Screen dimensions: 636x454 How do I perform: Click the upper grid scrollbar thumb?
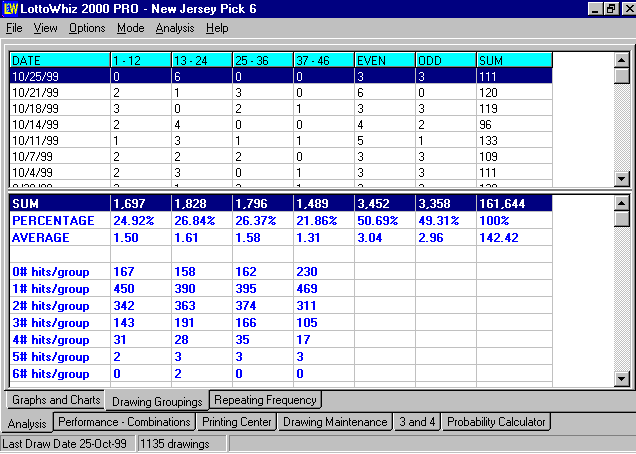(x=621, y=76)
